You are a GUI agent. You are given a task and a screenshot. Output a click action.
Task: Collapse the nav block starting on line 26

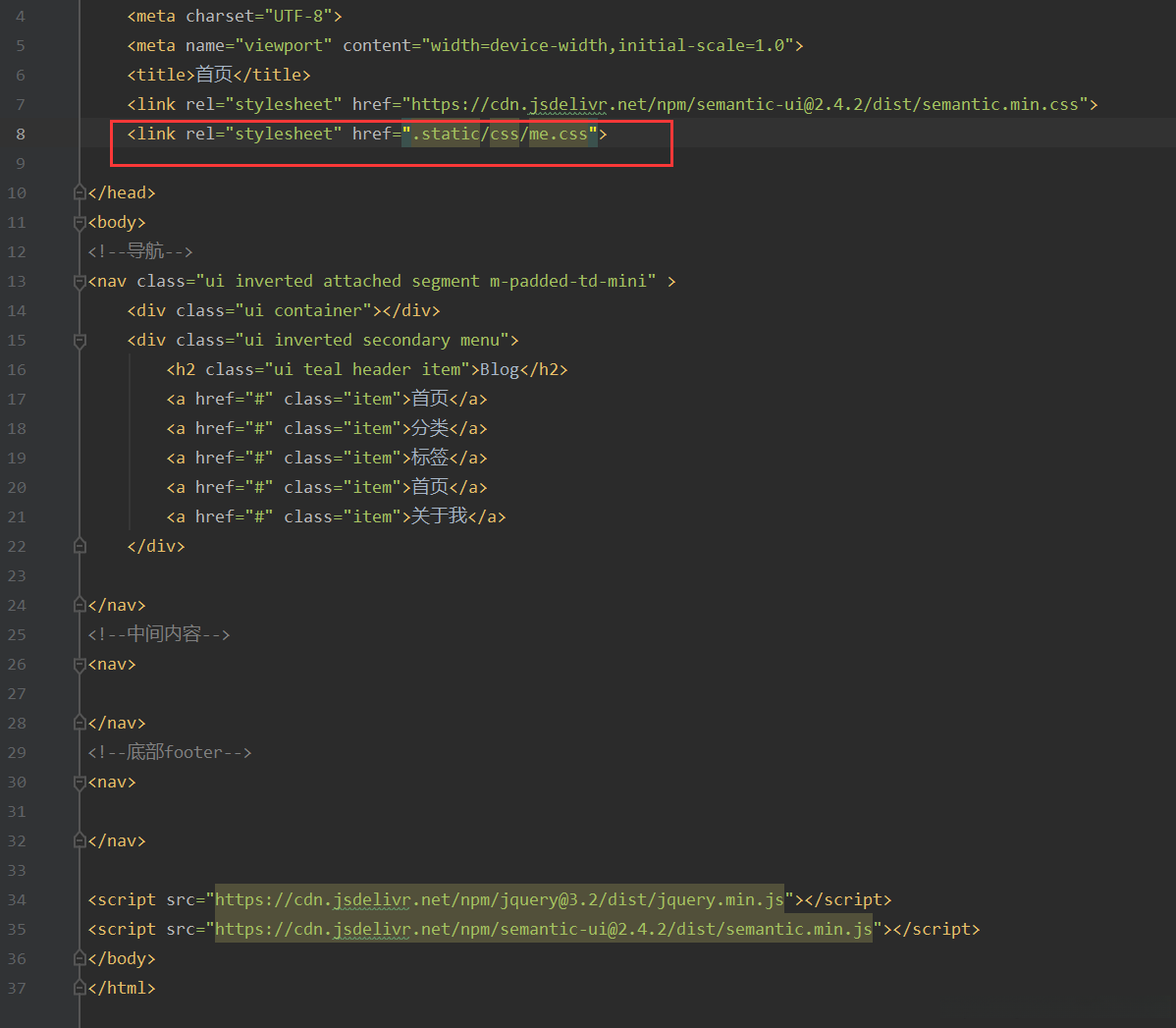[80, 665]
